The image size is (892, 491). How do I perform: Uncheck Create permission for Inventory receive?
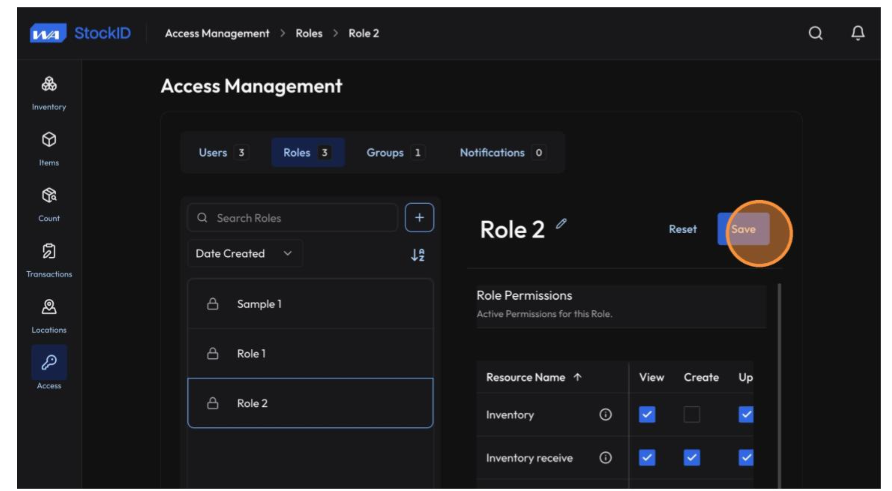pyautogui.click(x=691, y=457)
